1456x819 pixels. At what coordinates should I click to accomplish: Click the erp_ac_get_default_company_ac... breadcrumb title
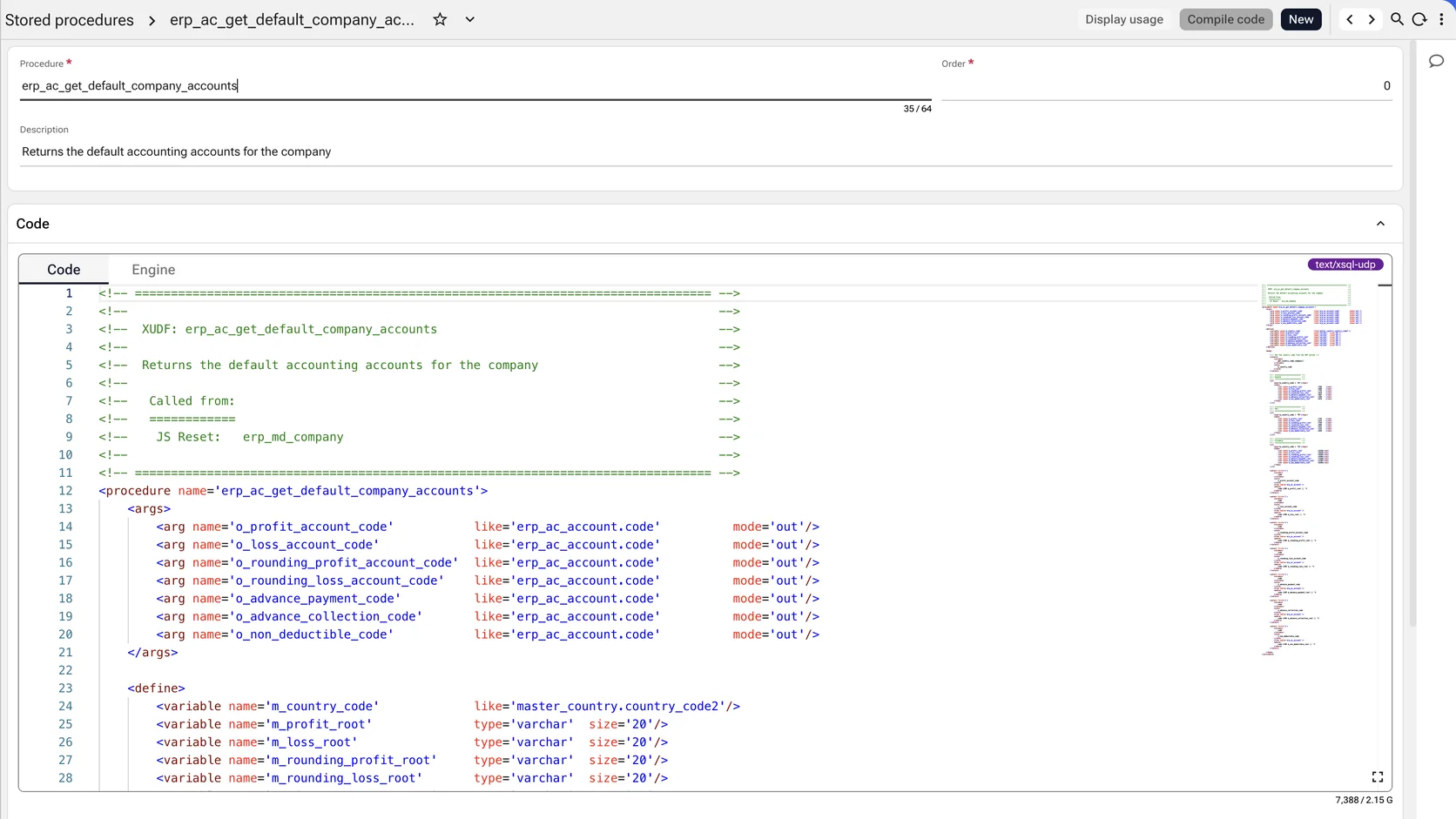click(x=292, y=19)
